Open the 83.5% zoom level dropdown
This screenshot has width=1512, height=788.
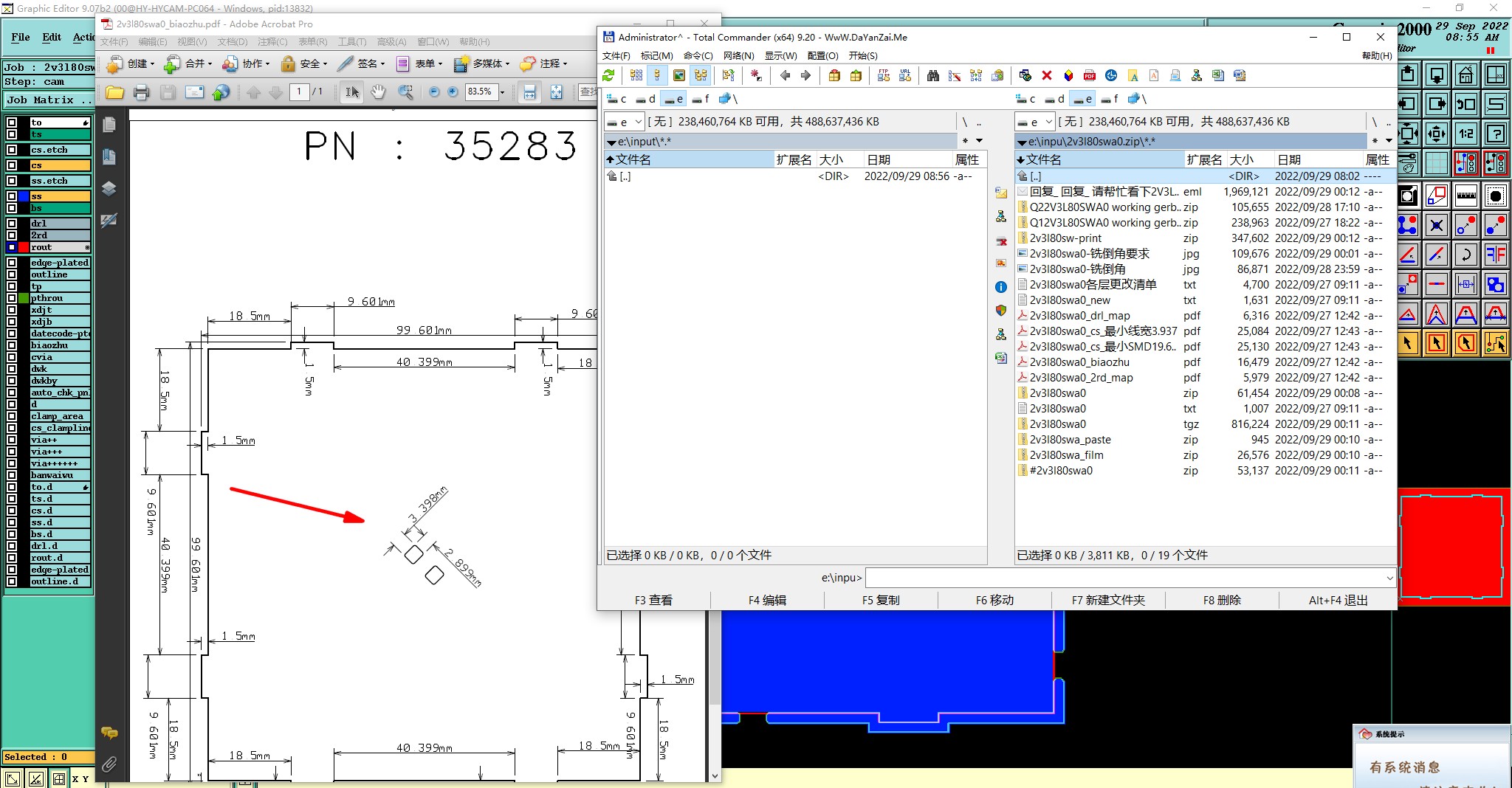(502, 92)
